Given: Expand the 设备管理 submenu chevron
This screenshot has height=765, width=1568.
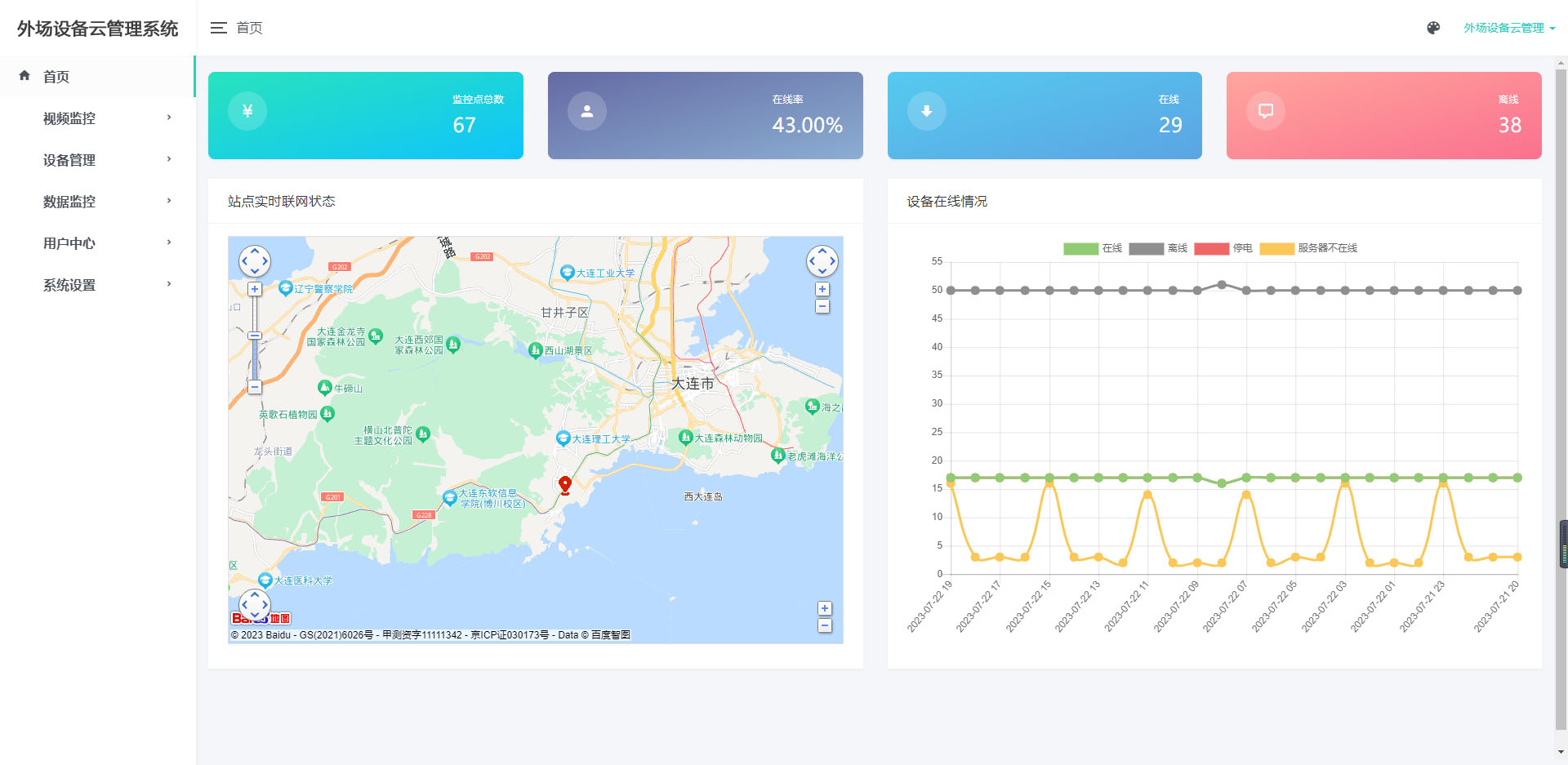Looking at the screenshot, I should [x=169, y=159].
